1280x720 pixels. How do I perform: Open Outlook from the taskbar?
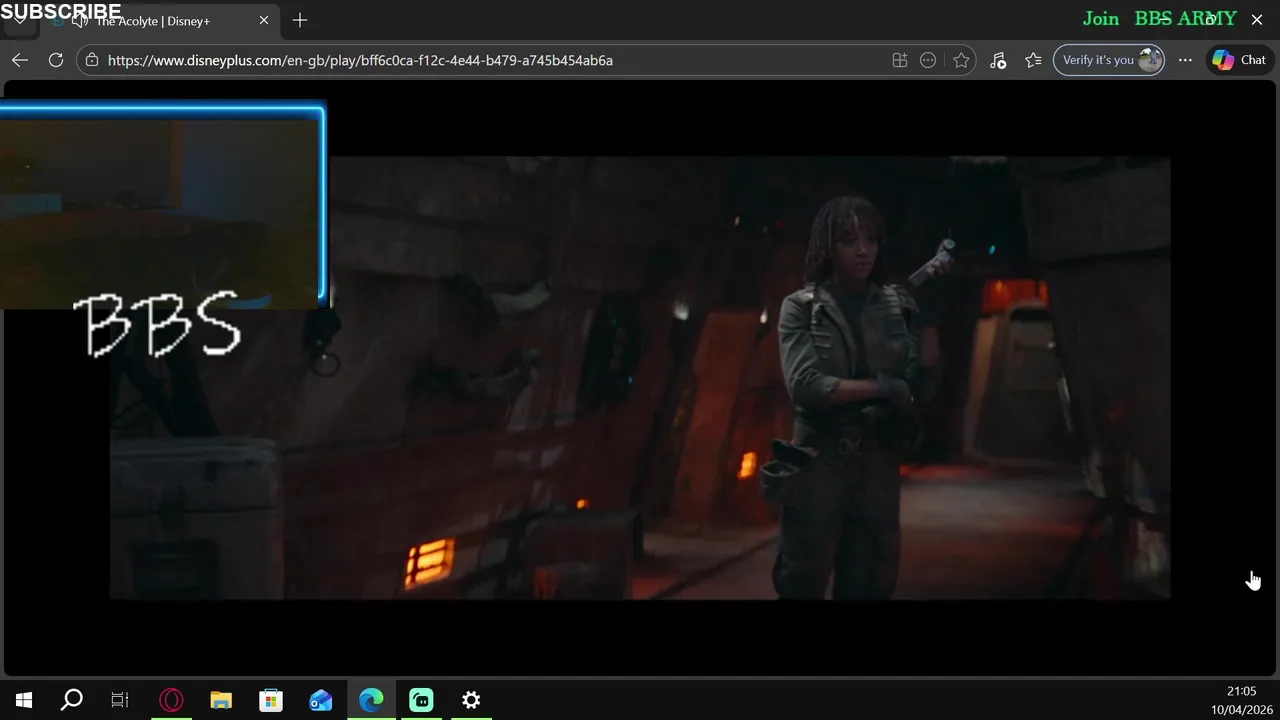(321, 700)
